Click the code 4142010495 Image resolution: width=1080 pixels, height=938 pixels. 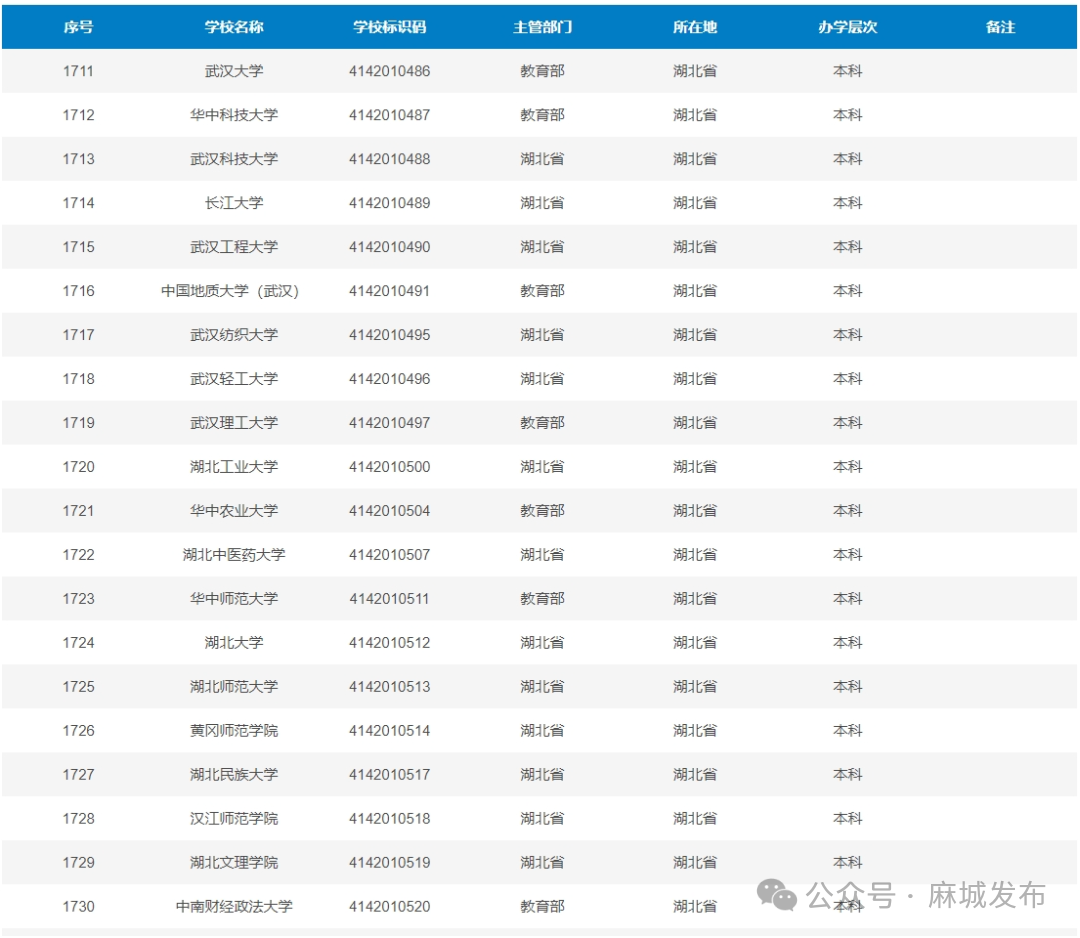(390, 335)
